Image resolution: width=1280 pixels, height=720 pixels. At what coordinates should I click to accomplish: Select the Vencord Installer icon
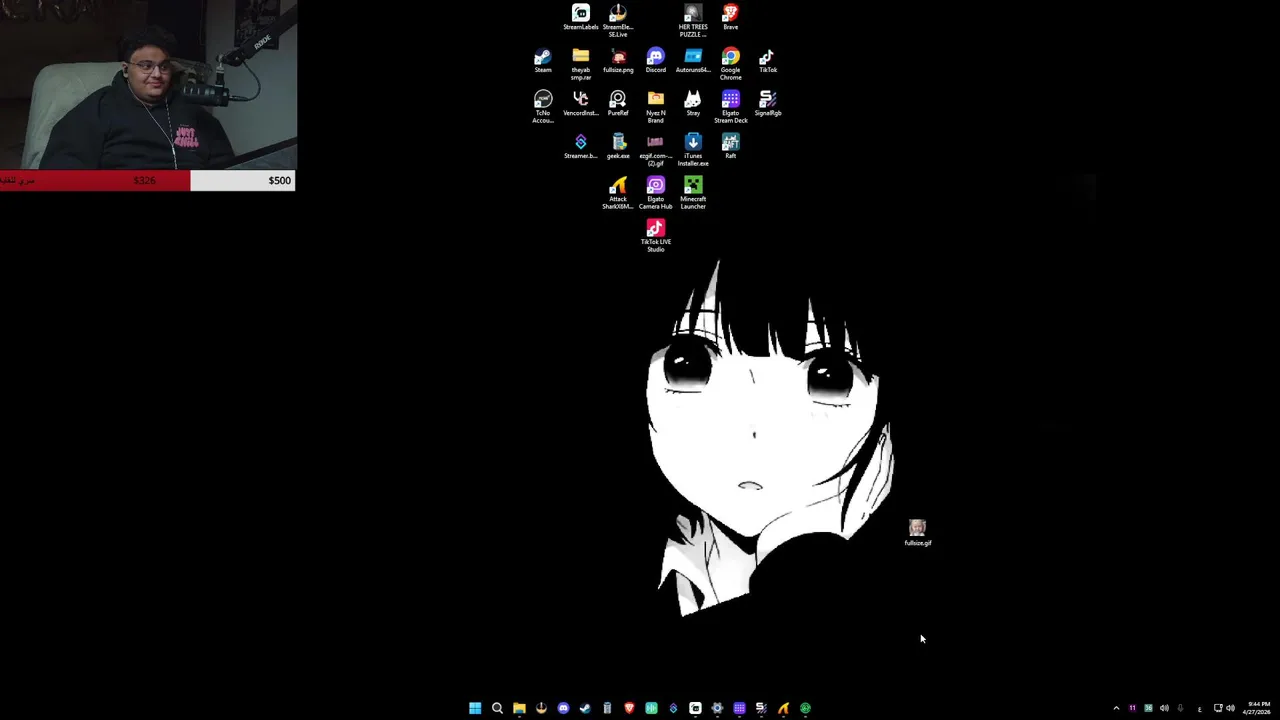(x=580, y=103)
